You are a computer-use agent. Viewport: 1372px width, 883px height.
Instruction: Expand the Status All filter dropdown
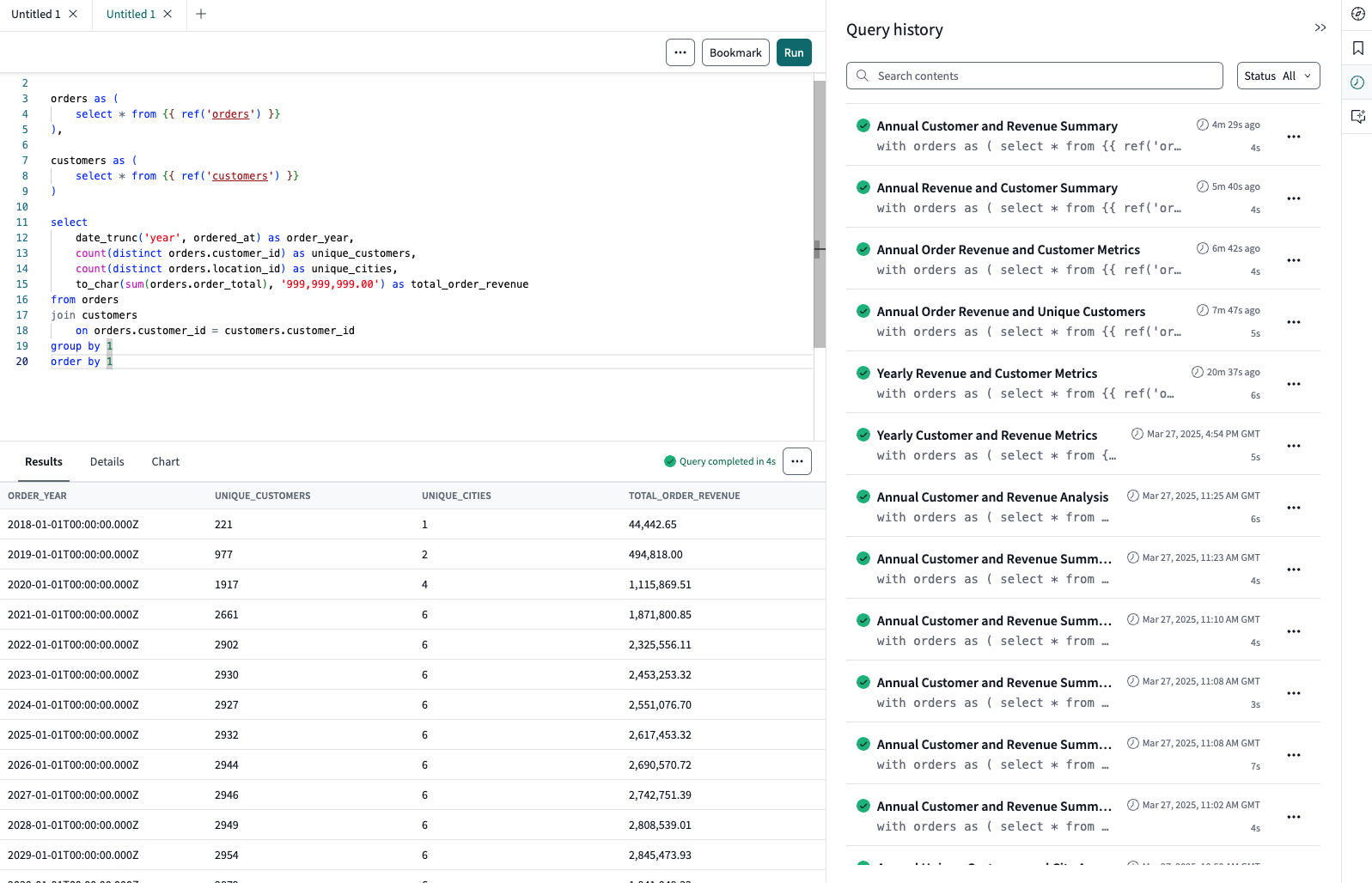pos(1277,76)
